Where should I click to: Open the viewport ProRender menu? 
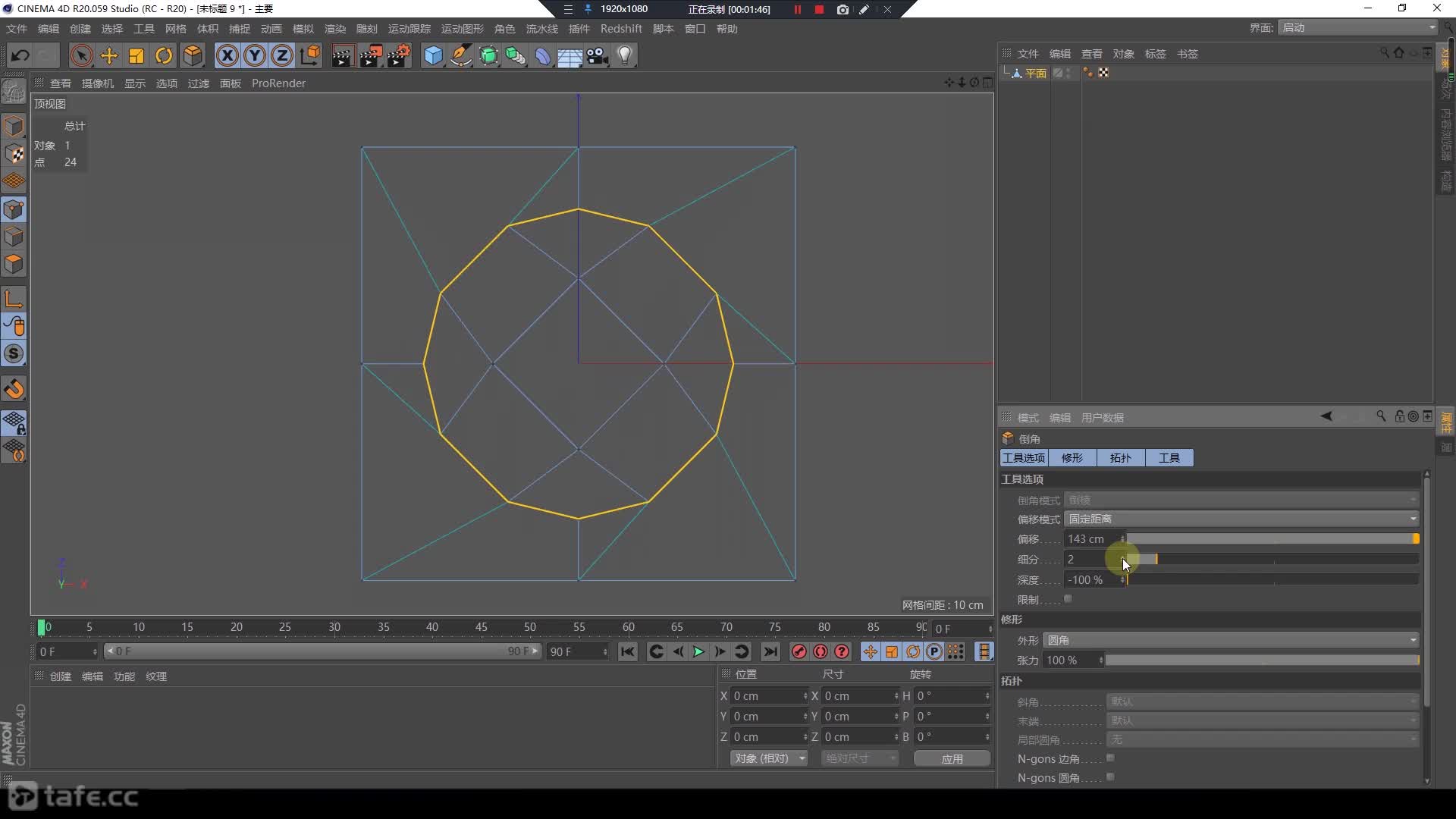(x=278, y=83)
